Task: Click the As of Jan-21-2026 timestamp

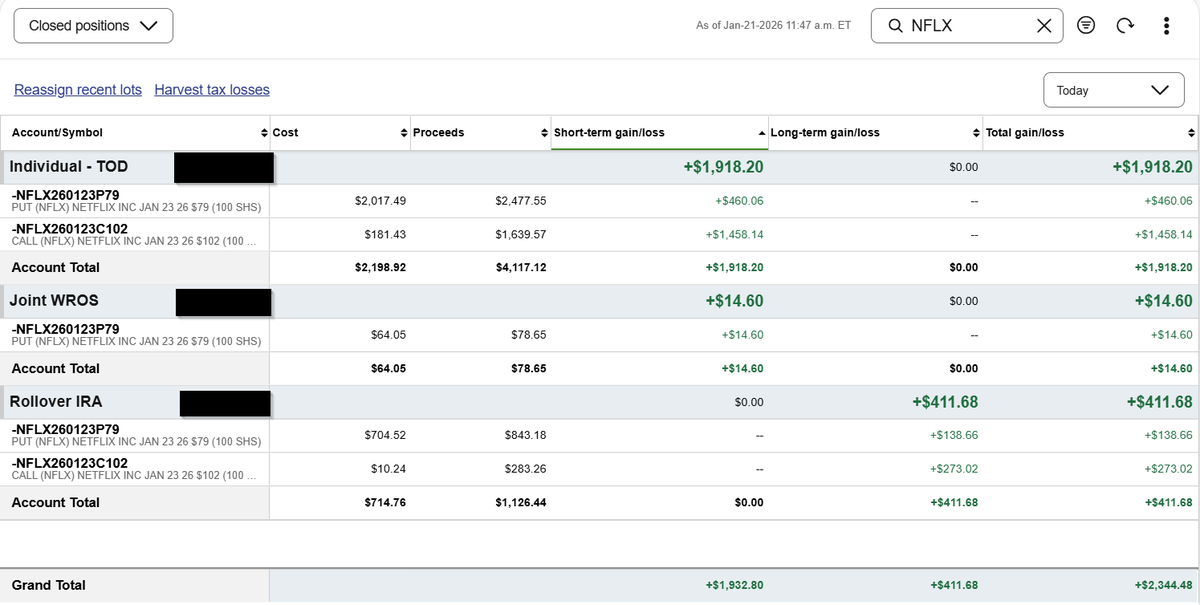Action: (773, 26)
